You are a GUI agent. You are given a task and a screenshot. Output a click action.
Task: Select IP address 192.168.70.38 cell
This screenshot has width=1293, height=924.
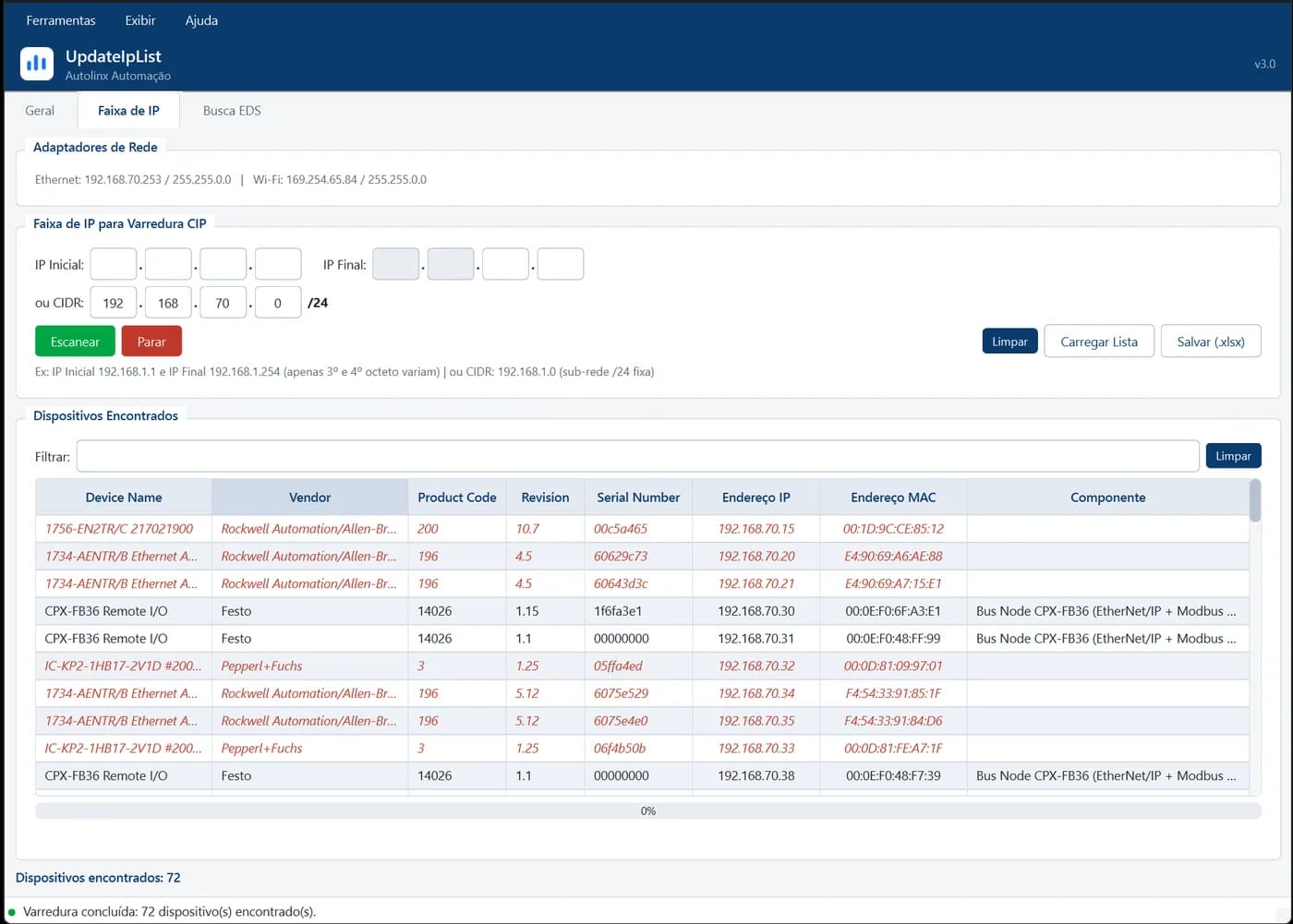coord(756,776)
